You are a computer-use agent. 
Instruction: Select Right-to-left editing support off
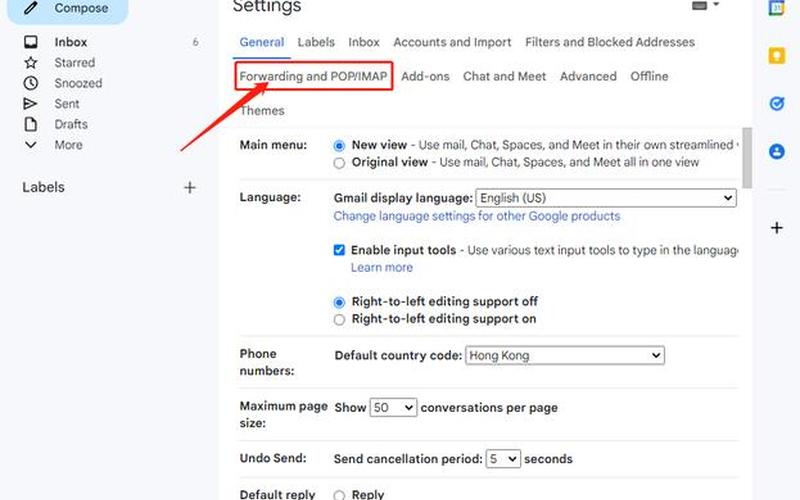(339, 302)
